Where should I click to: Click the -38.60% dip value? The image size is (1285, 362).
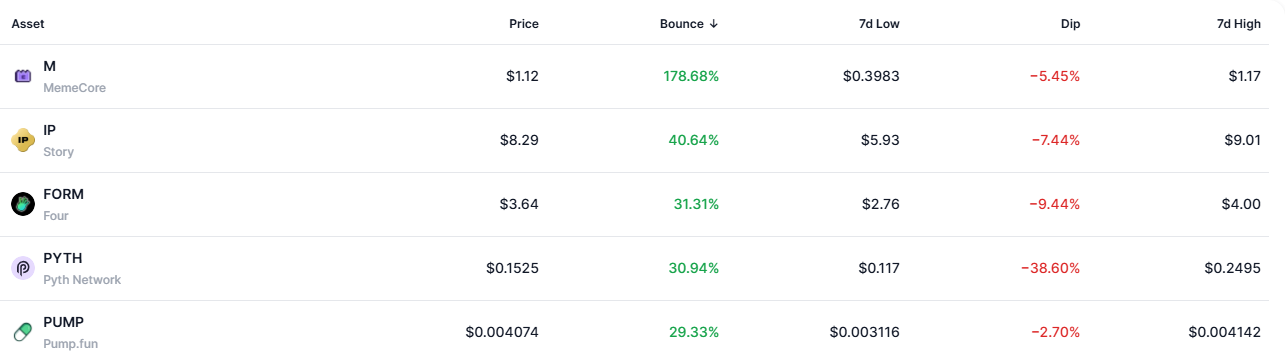[x=1050, y=268]
